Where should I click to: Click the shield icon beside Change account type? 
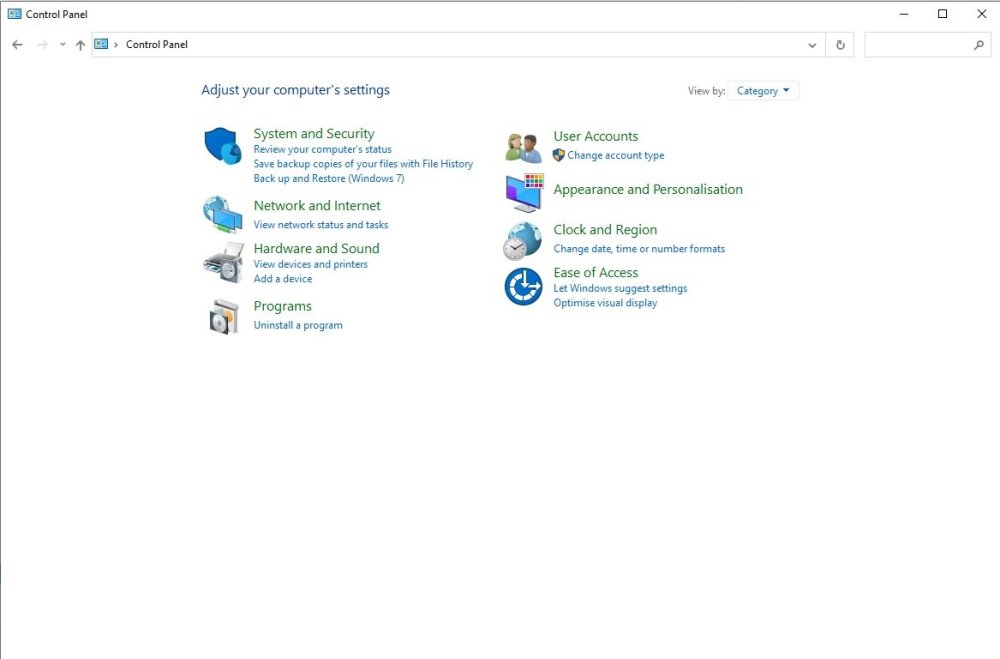[x=559, y=155]
